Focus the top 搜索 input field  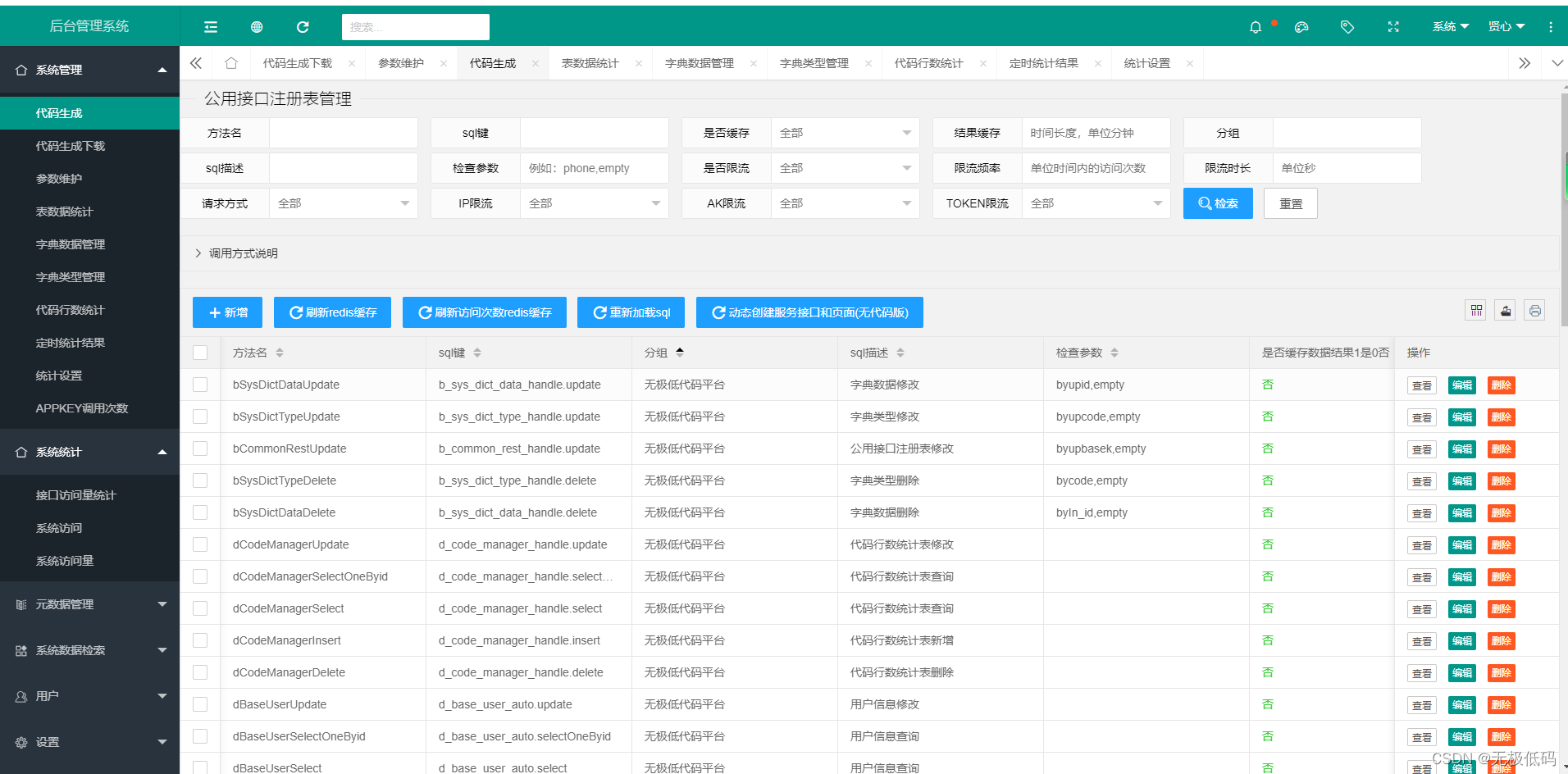(416, 27)
